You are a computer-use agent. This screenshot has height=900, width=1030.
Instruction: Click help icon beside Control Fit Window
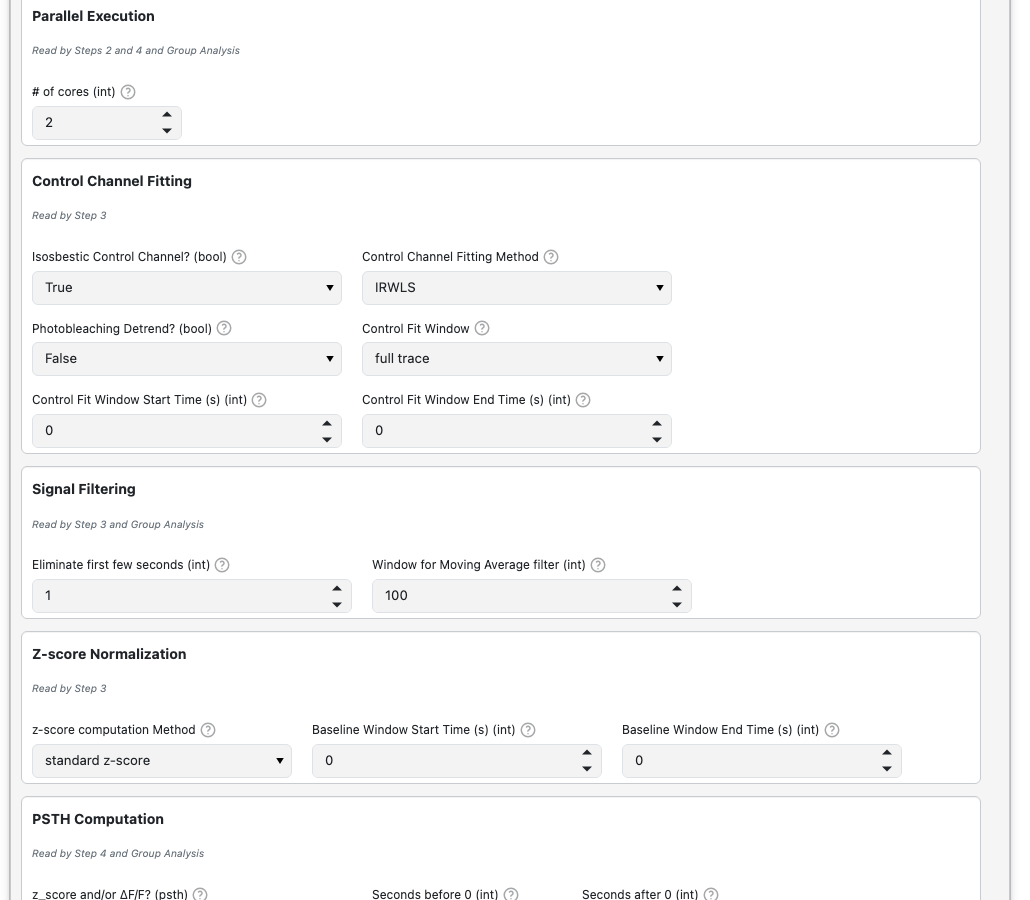[x=482, y=328]
